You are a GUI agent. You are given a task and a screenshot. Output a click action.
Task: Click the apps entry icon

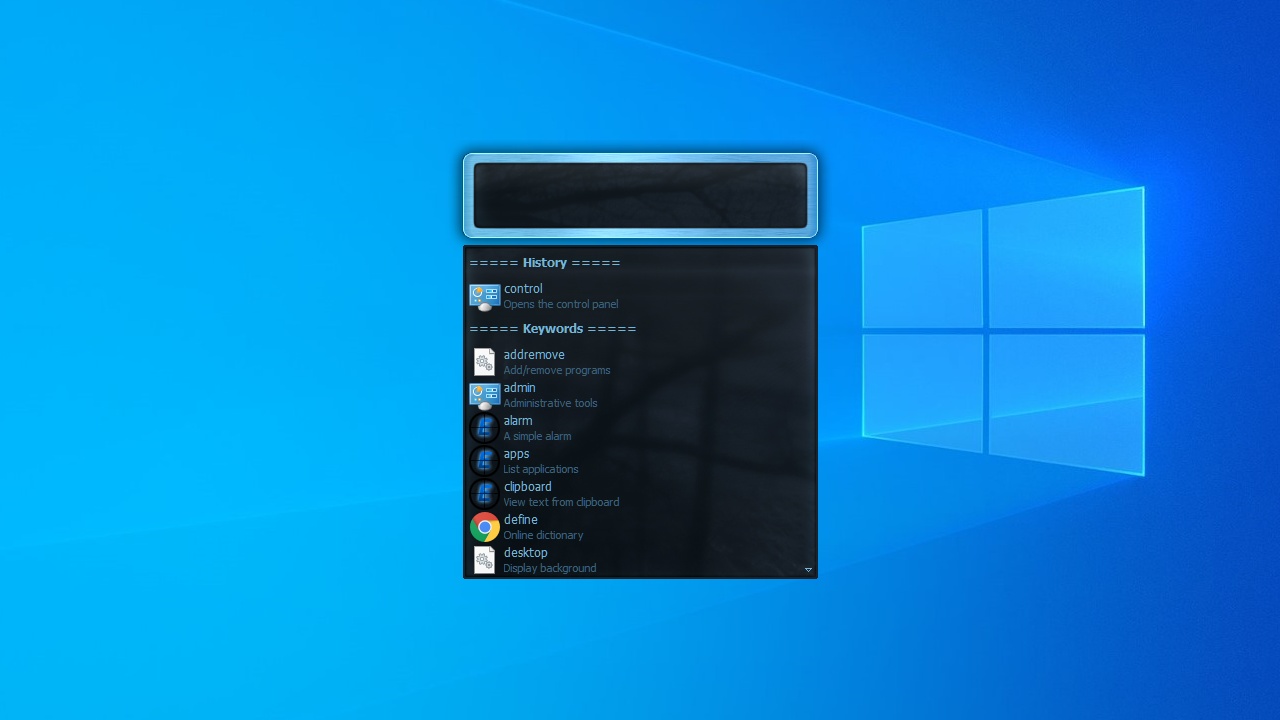[x=485, y=461]
